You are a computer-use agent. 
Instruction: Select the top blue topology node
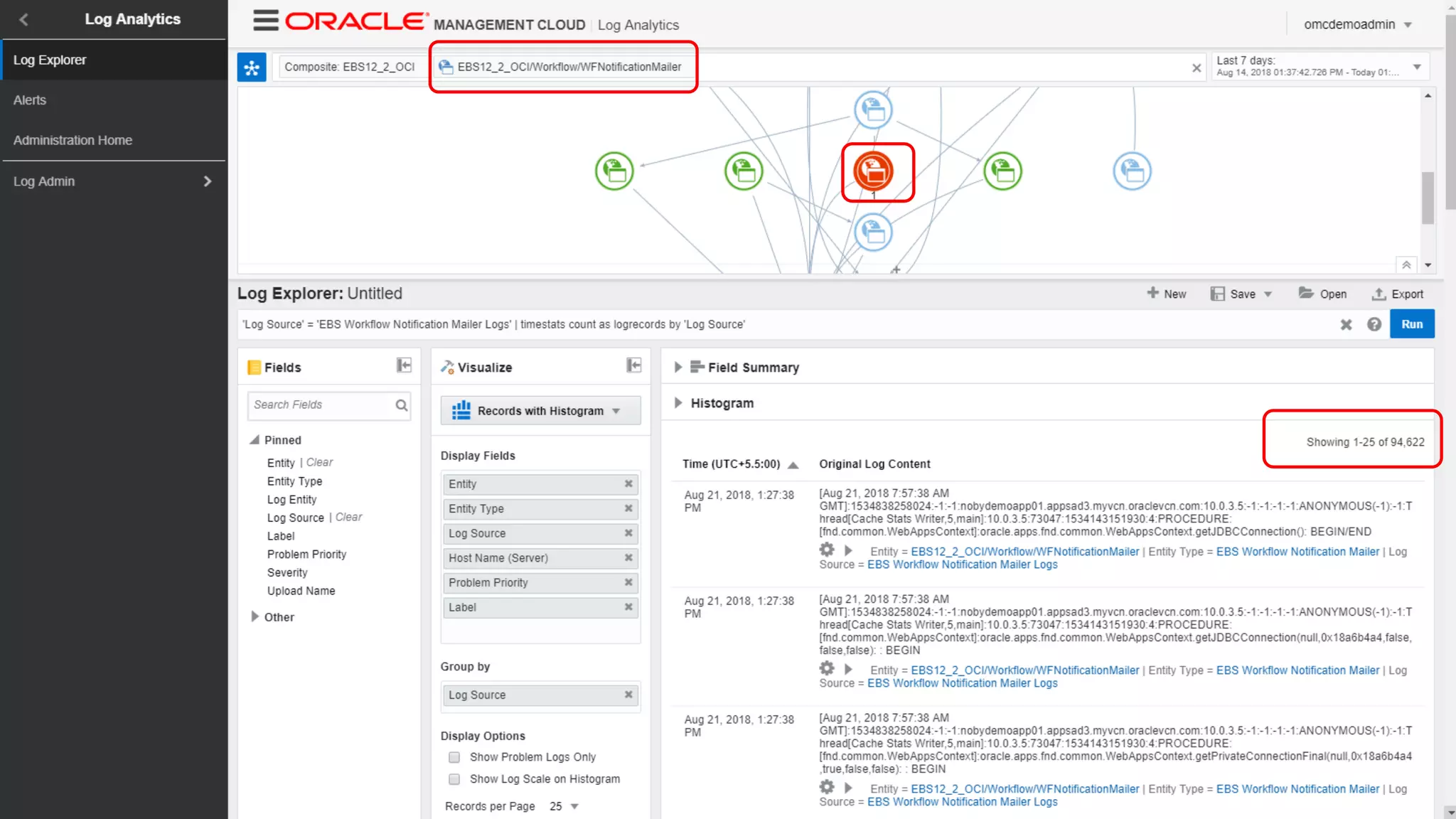click(x=873, y=109)
